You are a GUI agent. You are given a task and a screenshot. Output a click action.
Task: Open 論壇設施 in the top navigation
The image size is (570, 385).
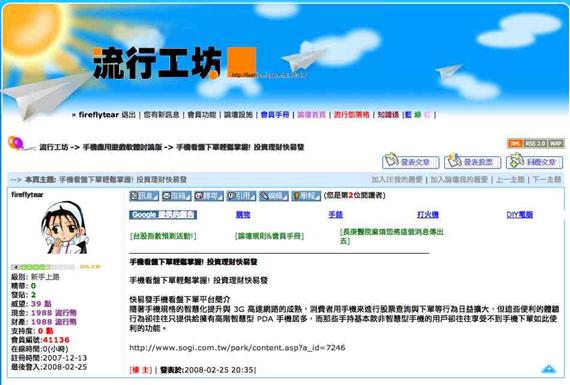[238, 115]
